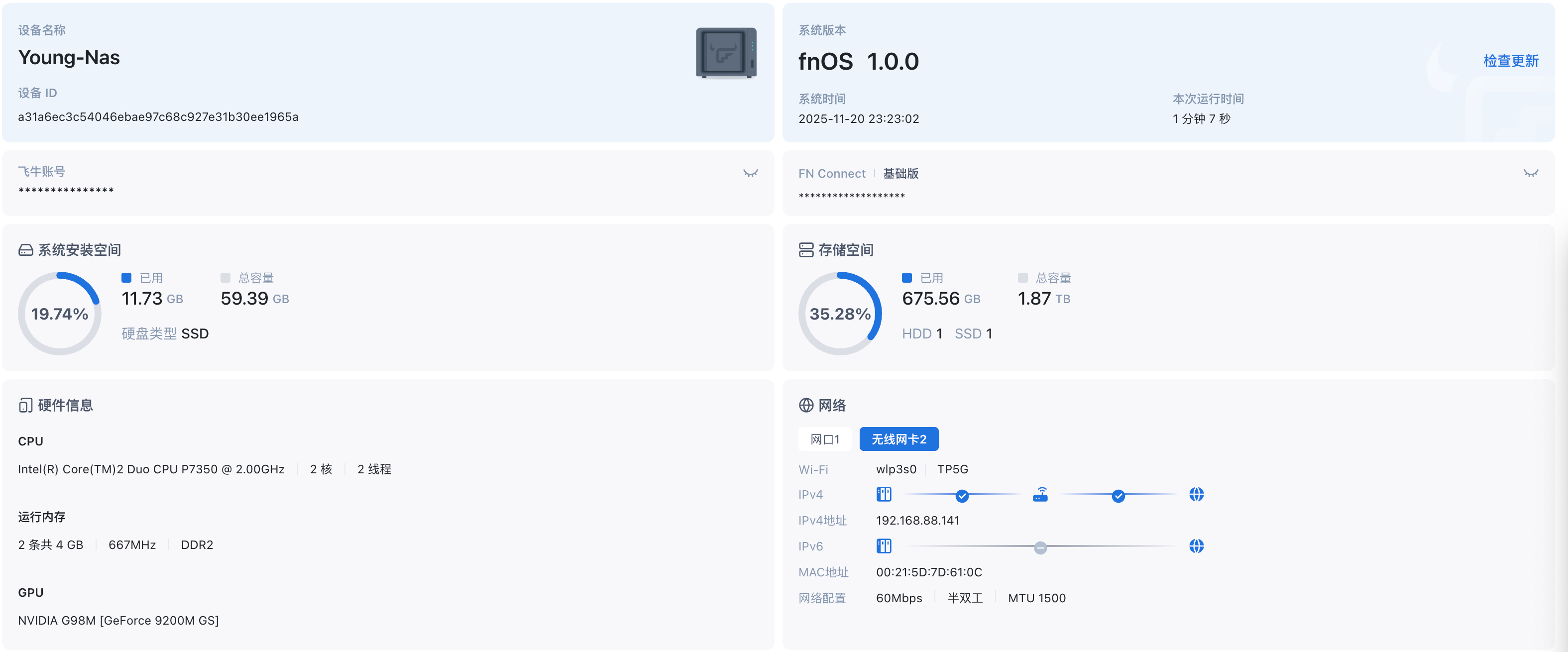Viewport: 1568px width, 652px height.
Task: Click the internet globe icon on IPv6 row
Action: coord(1196,546)
